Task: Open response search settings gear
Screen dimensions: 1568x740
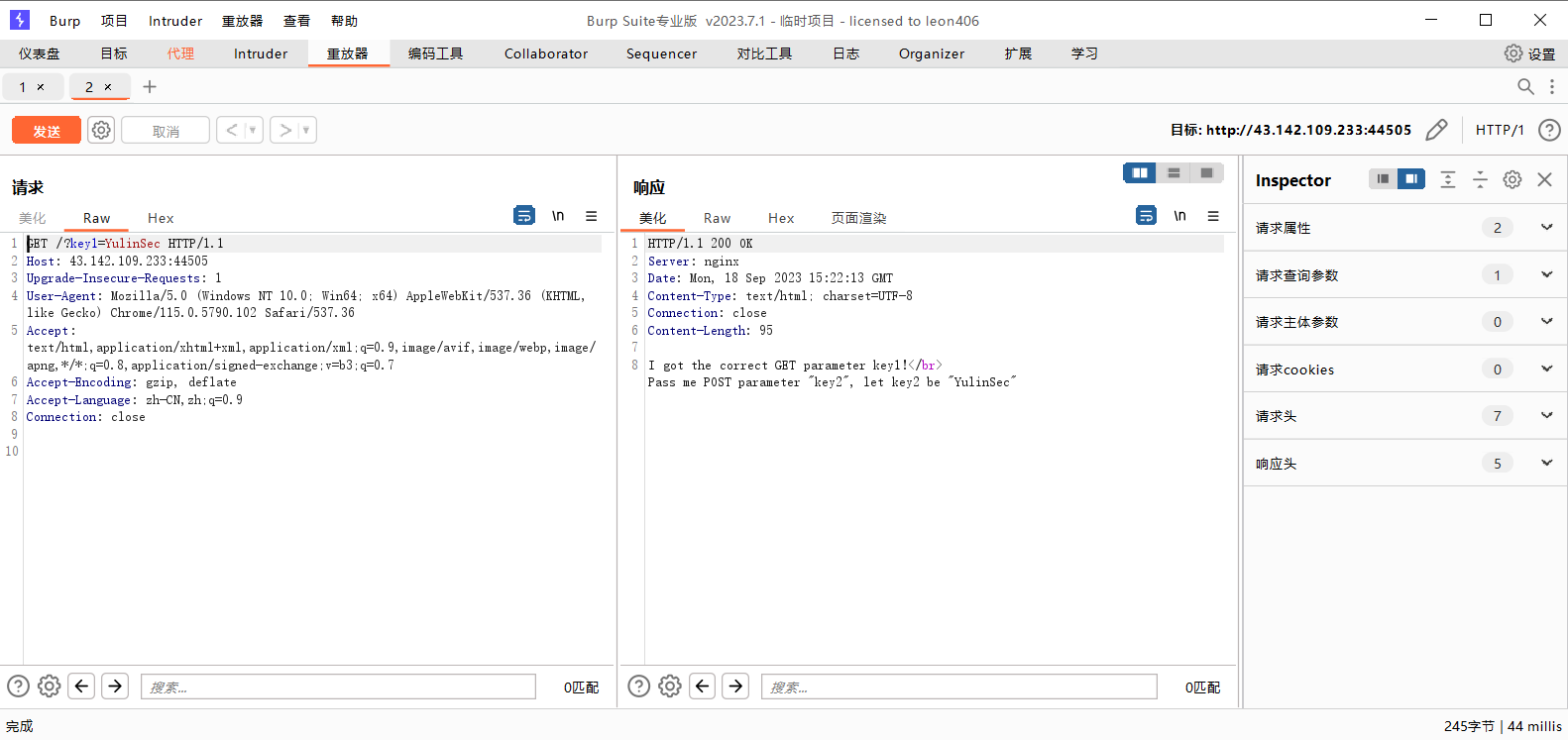Action: pyautogui.click(x=670, y=686)
